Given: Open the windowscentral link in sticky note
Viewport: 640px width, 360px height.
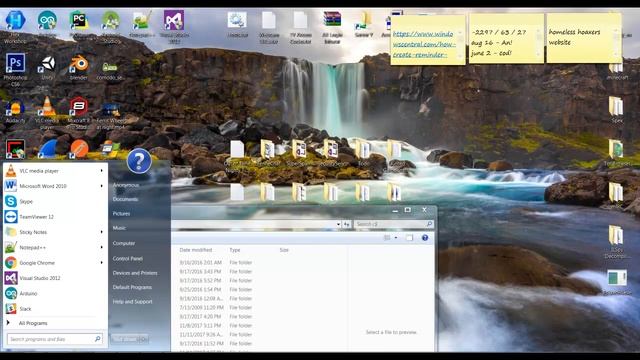Looking at the screenshot, I should 423,44.
